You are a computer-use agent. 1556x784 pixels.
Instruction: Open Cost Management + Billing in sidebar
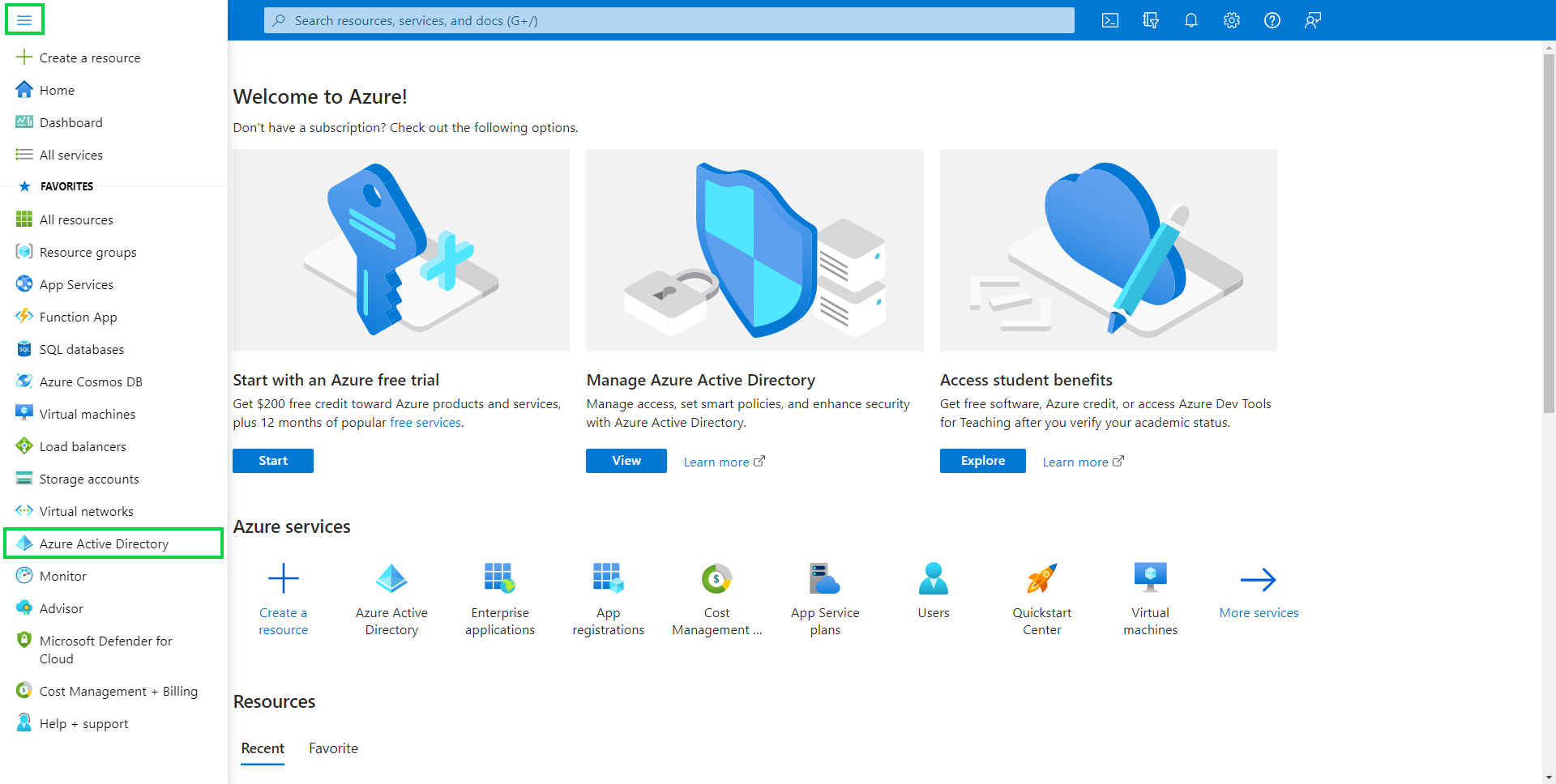[x=113, y=691]
